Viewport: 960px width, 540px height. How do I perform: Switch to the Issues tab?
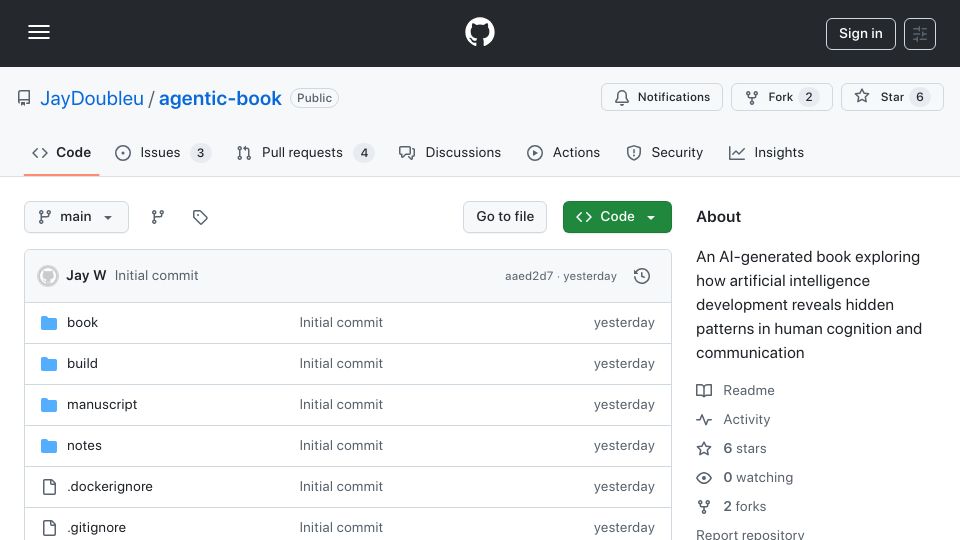click(x=162, y=152)
